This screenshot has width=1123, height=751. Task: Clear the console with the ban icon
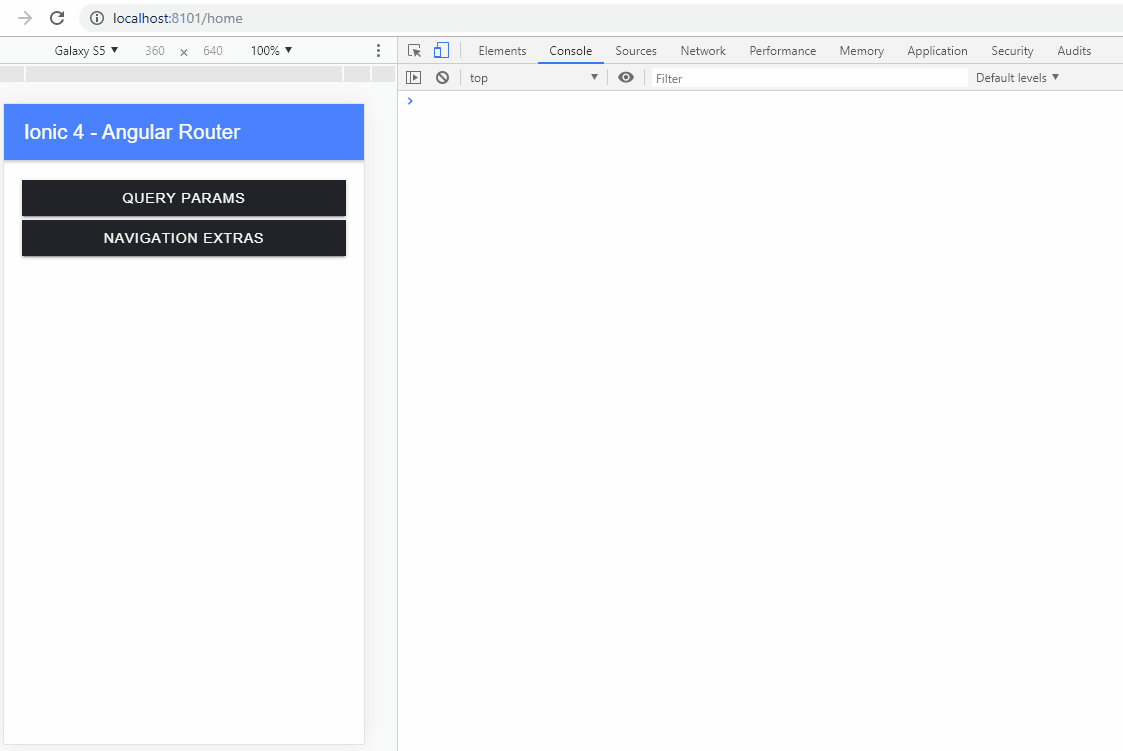pos(443,77)
